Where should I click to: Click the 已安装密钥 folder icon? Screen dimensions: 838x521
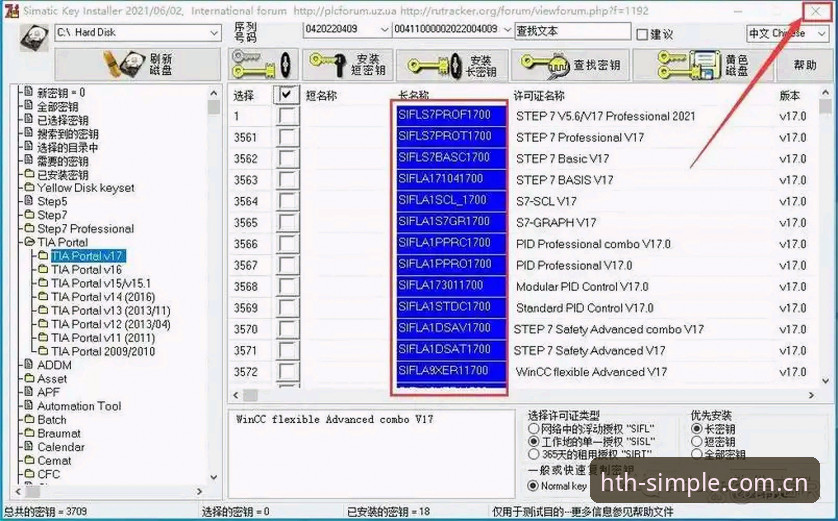[29, 174]
